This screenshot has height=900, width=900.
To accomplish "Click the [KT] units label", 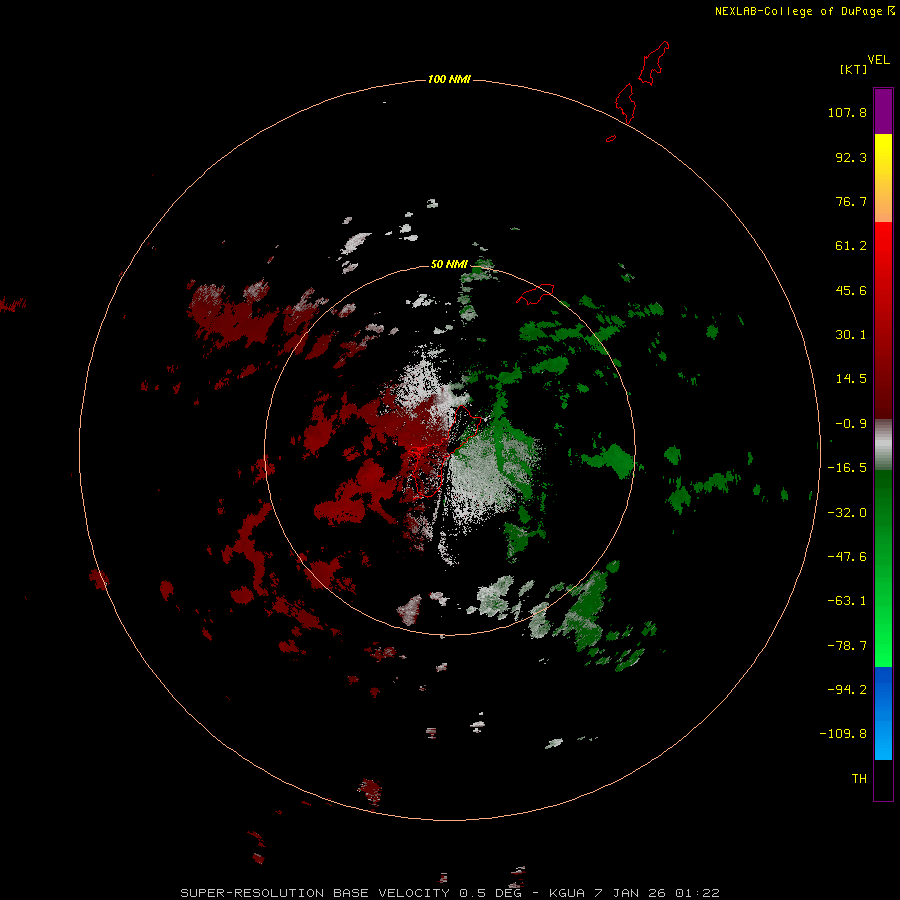I will (x=853, y=69).
